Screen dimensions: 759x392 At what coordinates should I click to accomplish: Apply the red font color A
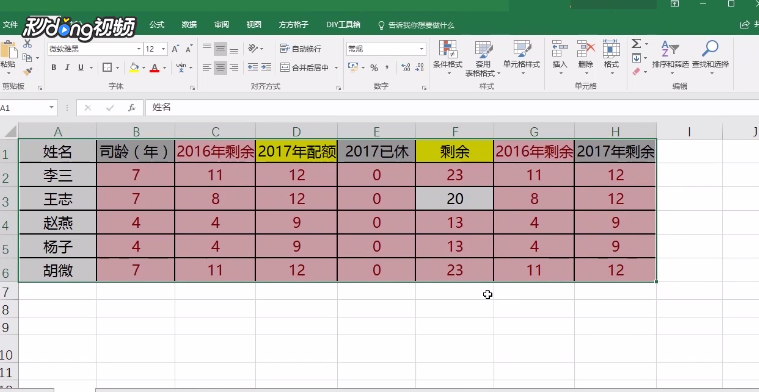click(155, 68)
